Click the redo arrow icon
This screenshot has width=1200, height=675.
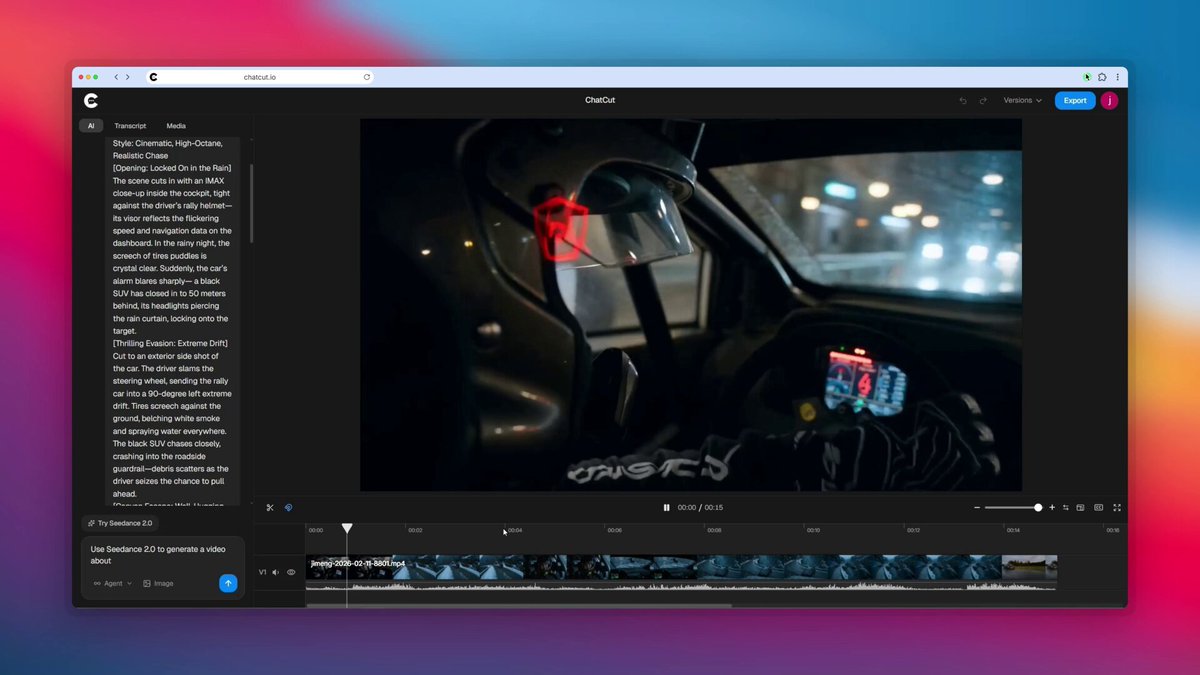[x=983, y=101]
